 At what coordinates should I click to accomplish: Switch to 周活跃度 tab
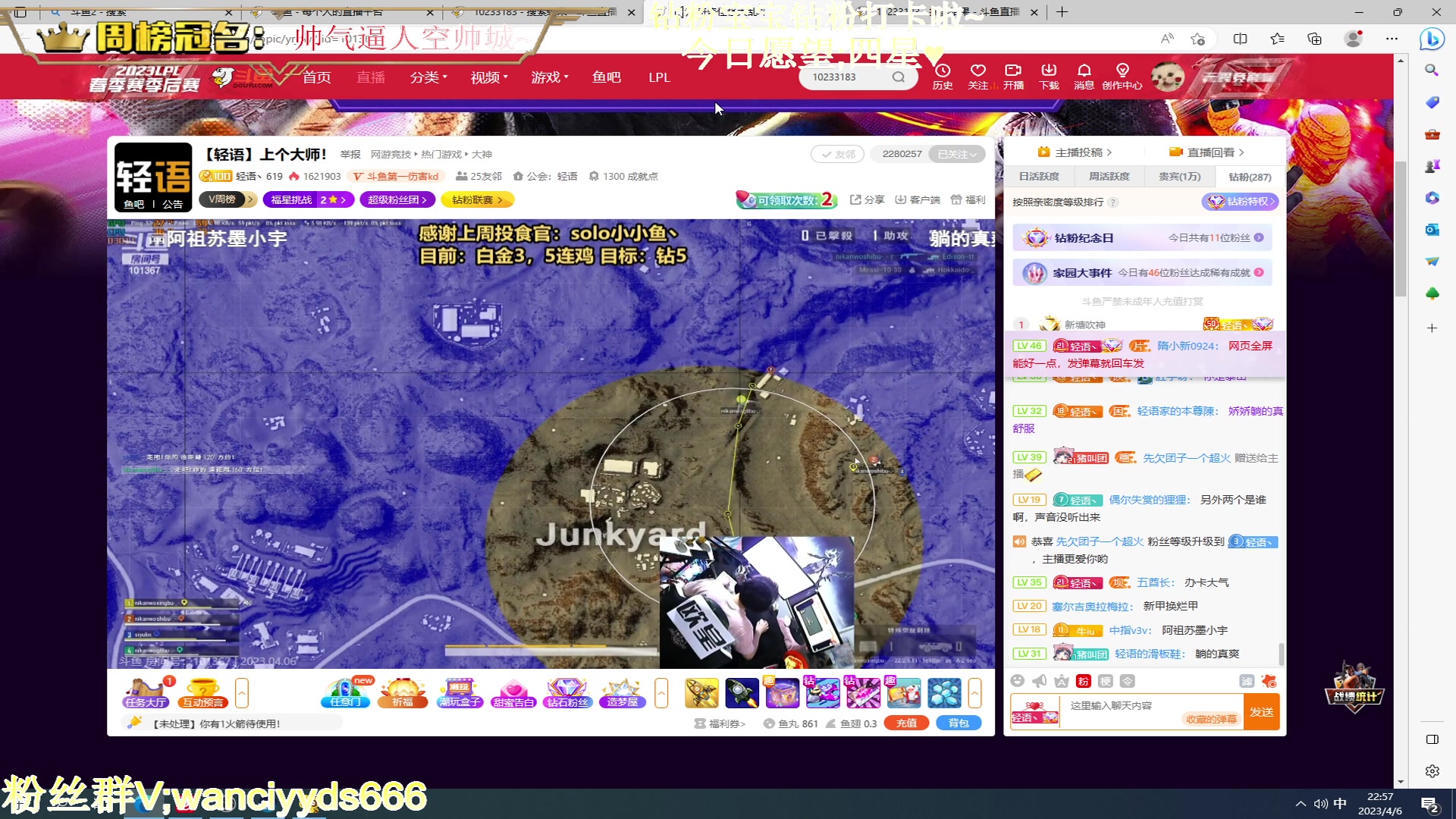coord(1109,176)
